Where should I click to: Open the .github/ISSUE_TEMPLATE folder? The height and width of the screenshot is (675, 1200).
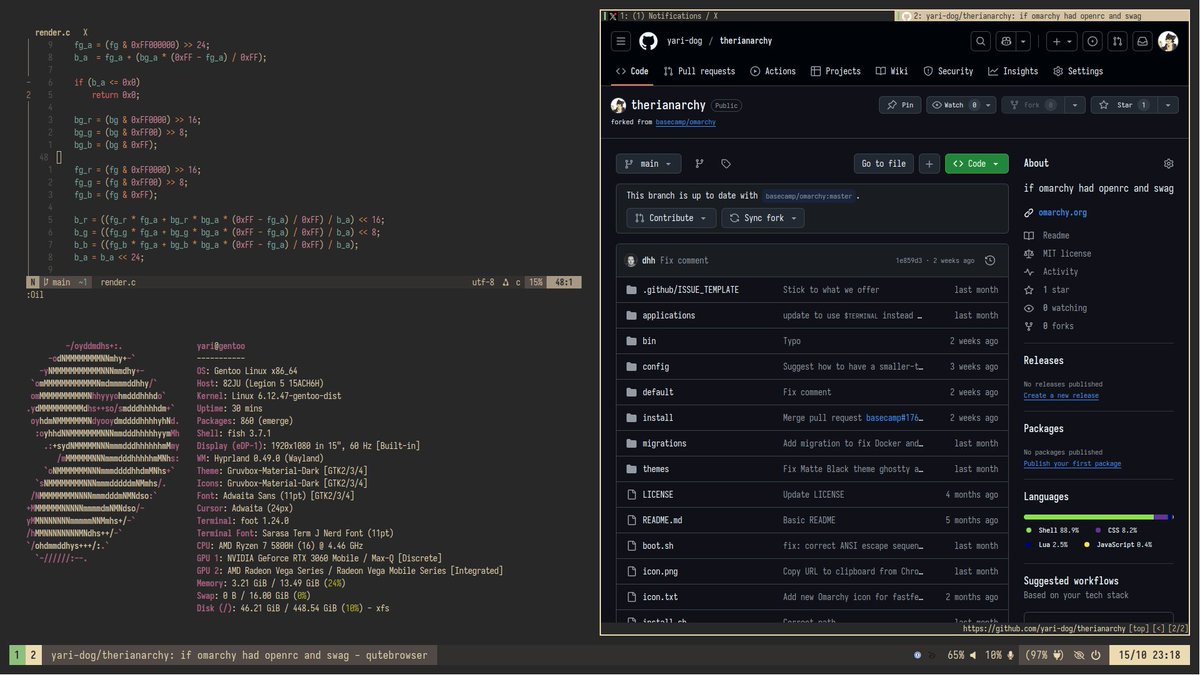(x=690, y=290)
